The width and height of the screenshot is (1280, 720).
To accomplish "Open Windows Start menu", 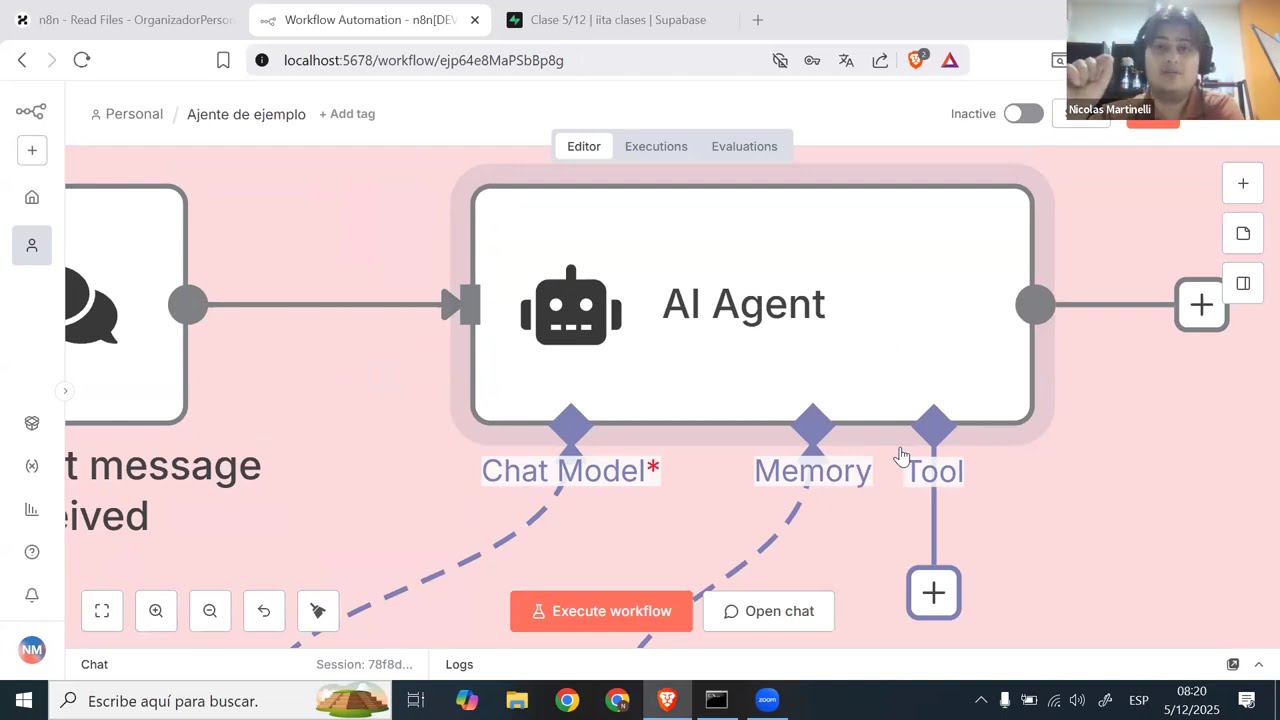I will pos(23,700).
